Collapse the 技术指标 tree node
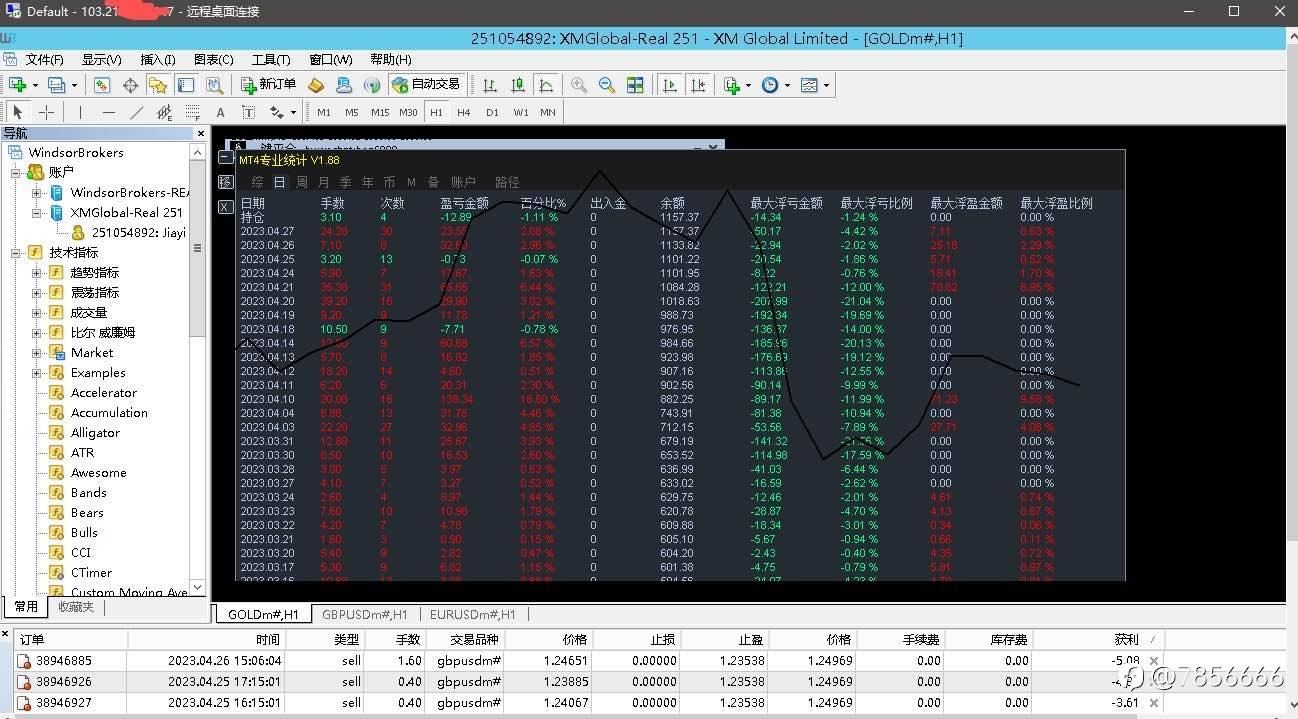The height and width of the screenshot is (719, 1298). tap(17, 253)
